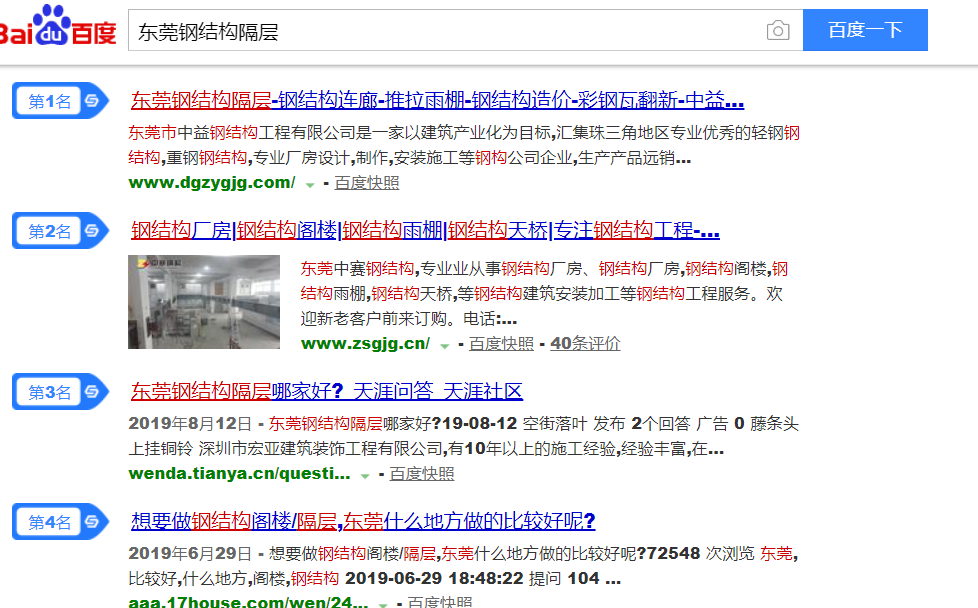Click the 第4名 rank badge icon
978x608 pixels.
(61, 521)
